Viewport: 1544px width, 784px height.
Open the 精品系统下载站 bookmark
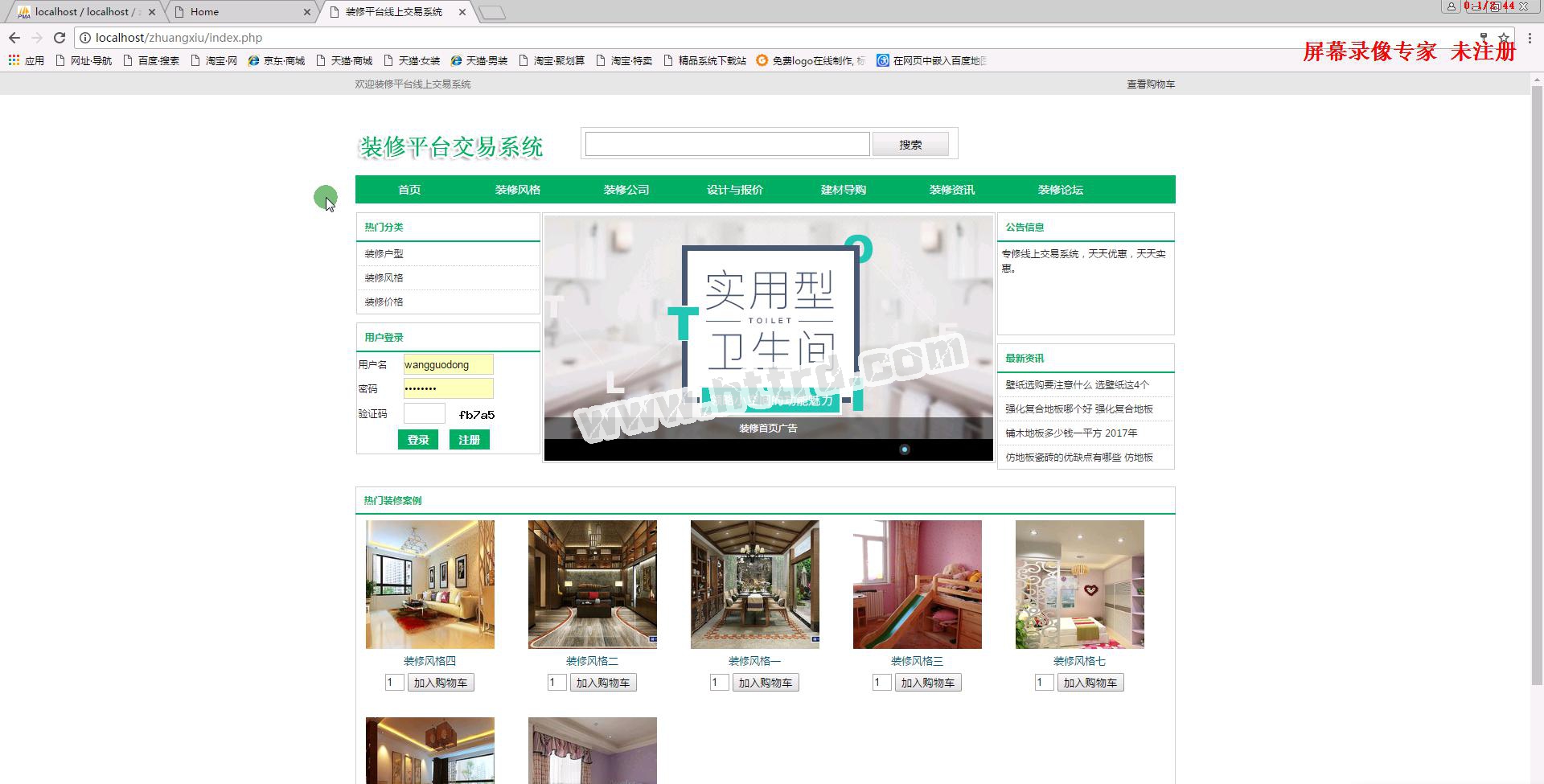coord(704,60)
